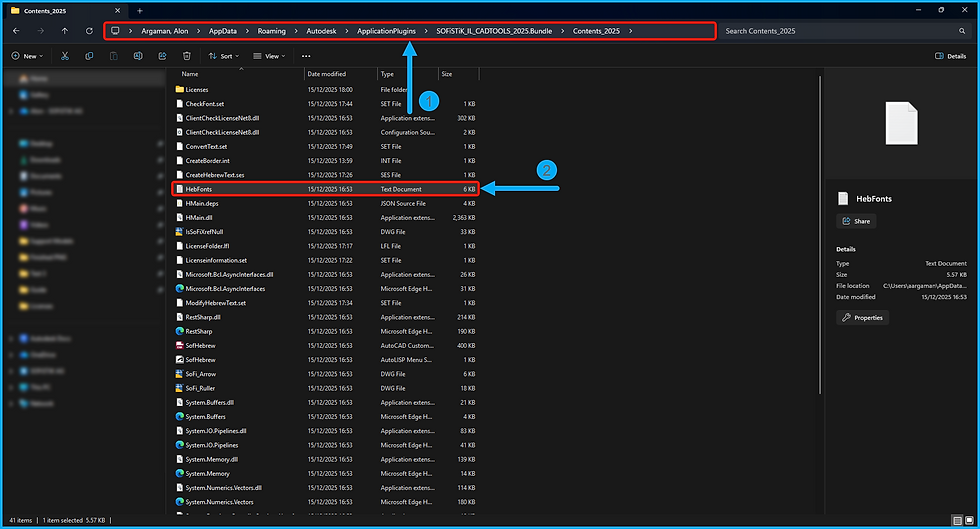Click the HebFonts preview thumbnail in details pane
Viewport: 980px width, 529px height.
(x=901, y=123)
